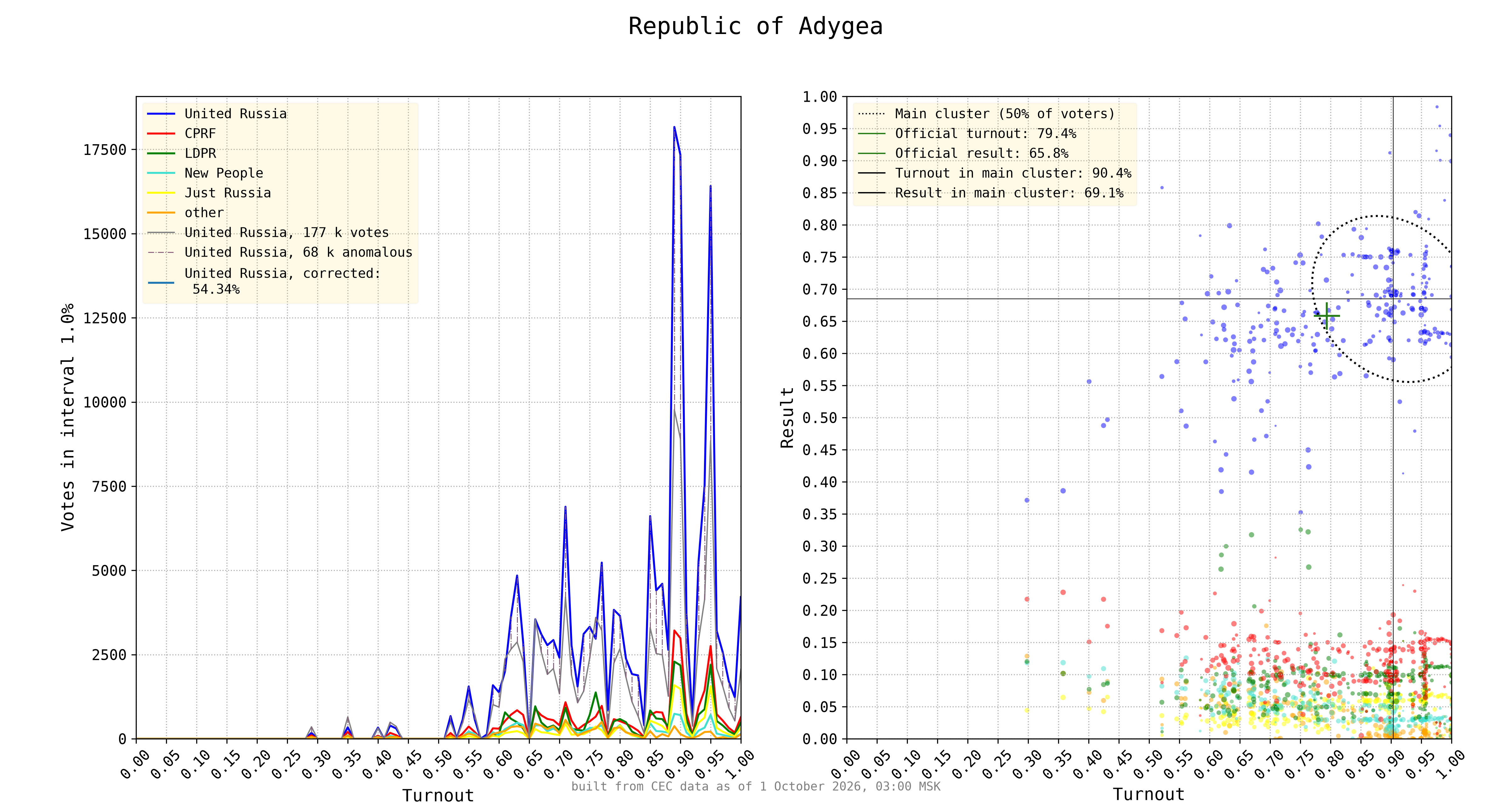Screen dimensions: 1512x803
Task: Click 'Official result: 65.8%' legend label
Action: click(x=982, y=153)
